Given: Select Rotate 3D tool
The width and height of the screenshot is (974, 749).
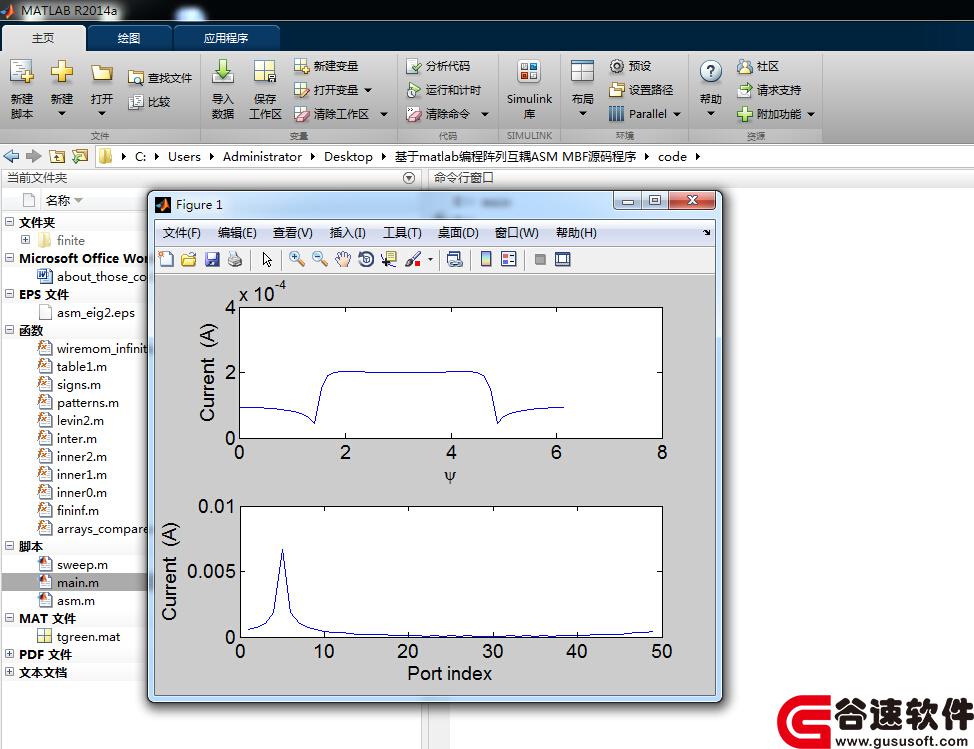Looking at the screenshot, I should click(366, 259).
